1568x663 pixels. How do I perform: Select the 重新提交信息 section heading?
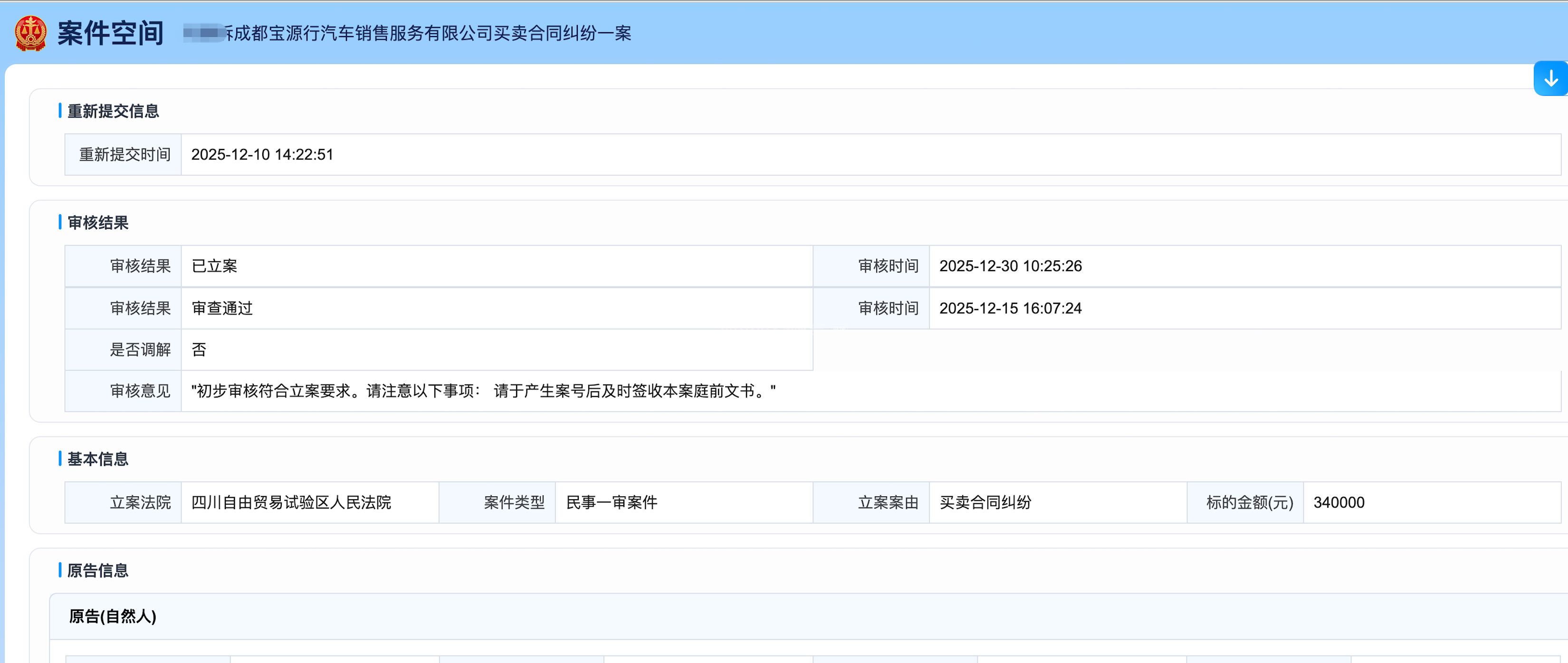(113, 111)
